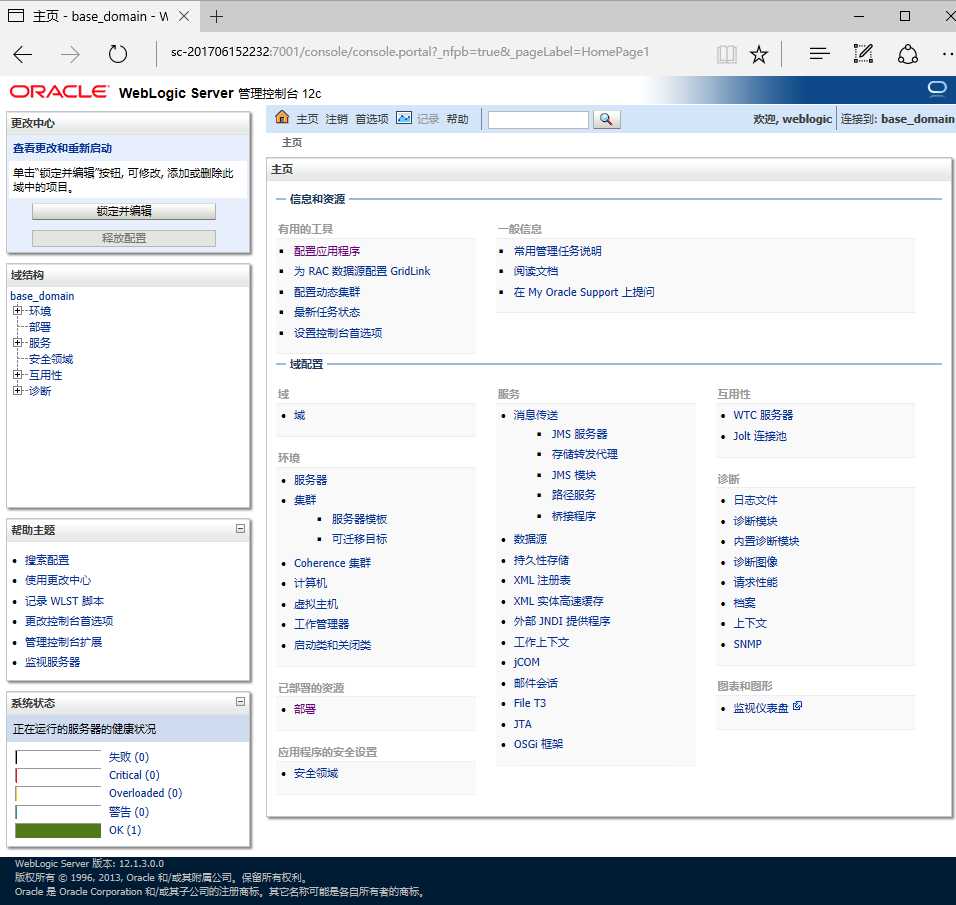This screenshot has height=905, width=956.
Task: Collapse the 帮助主题 panel
Action: coord(240,528)
